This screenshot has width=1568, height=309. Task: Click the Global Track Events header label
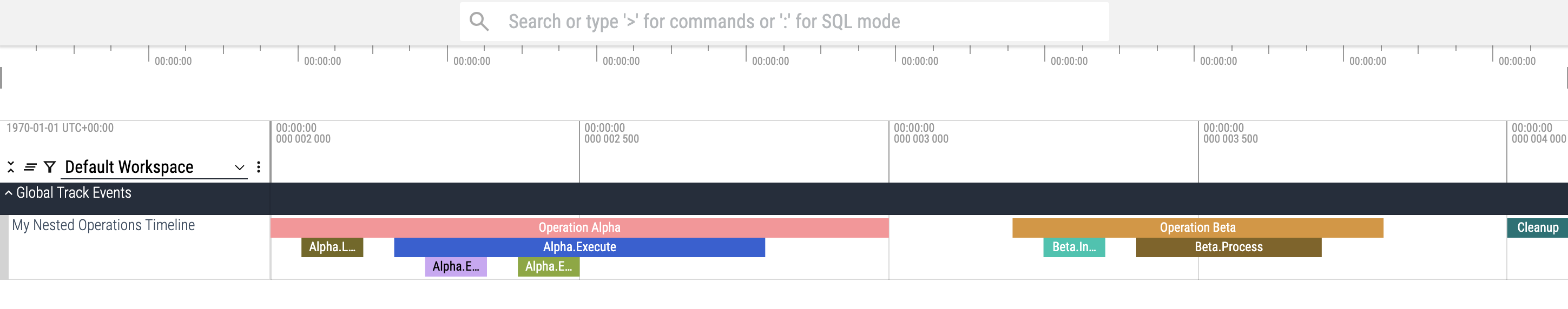(x=74, y=193)
